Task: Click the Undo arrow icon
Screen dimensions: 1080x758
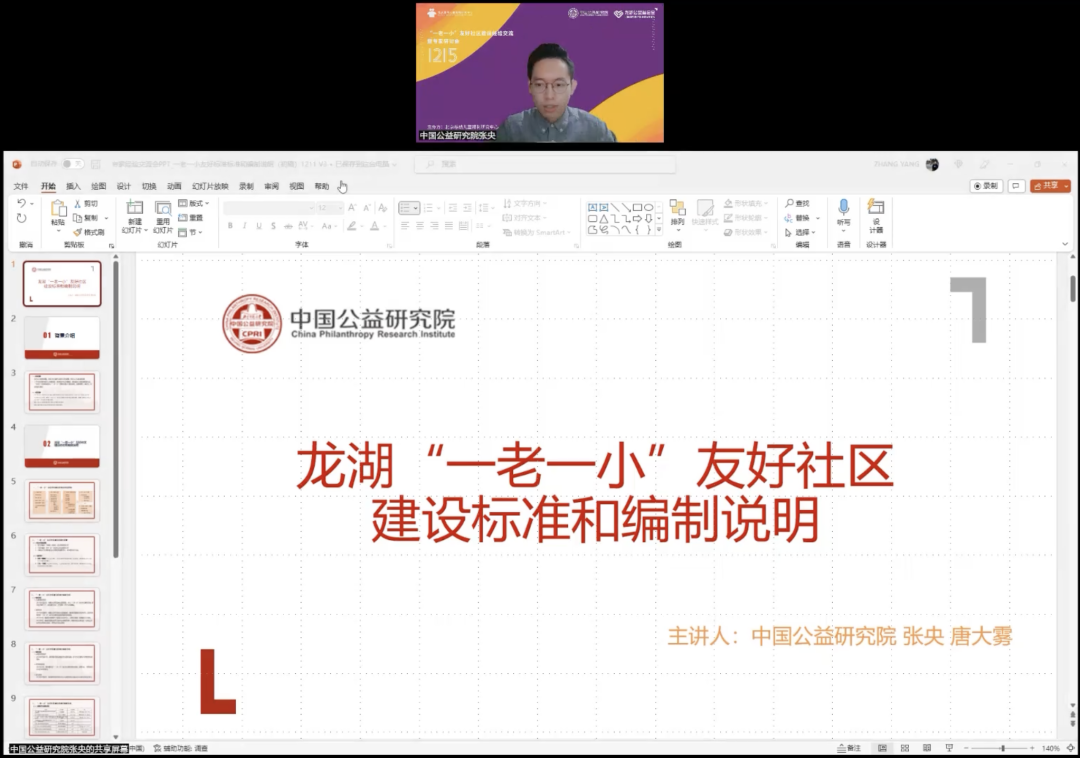Action: click(21, 204)
